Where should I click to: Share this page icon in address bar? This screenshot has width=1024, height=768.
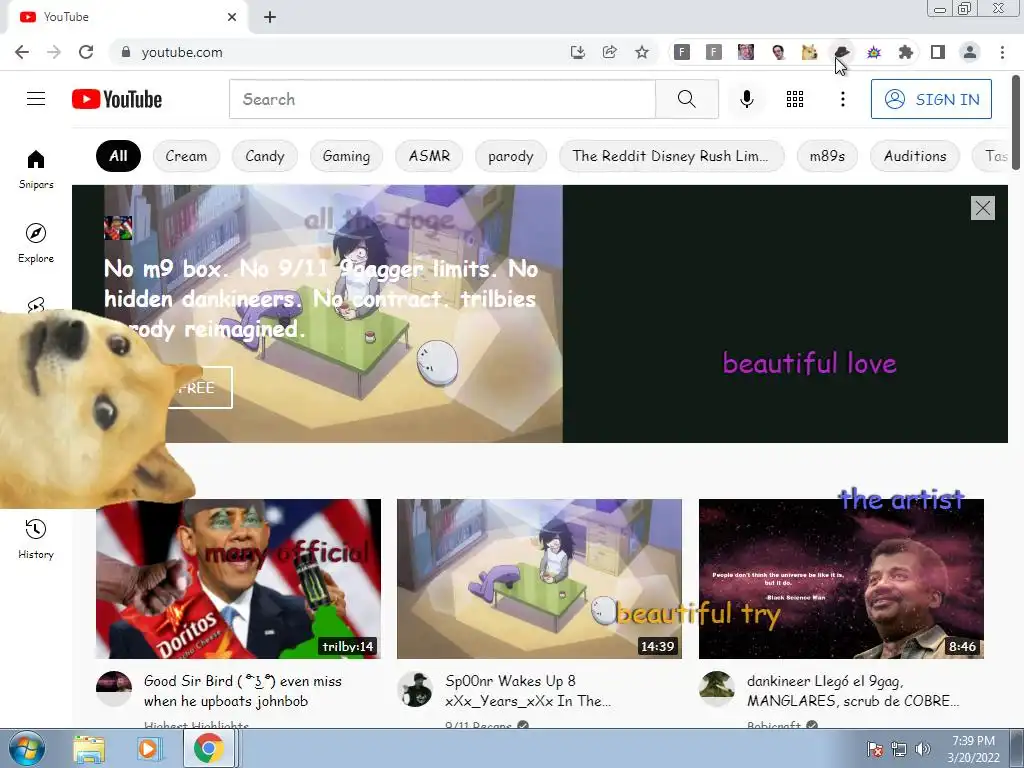pyautogui.click(x=609, y=52)
